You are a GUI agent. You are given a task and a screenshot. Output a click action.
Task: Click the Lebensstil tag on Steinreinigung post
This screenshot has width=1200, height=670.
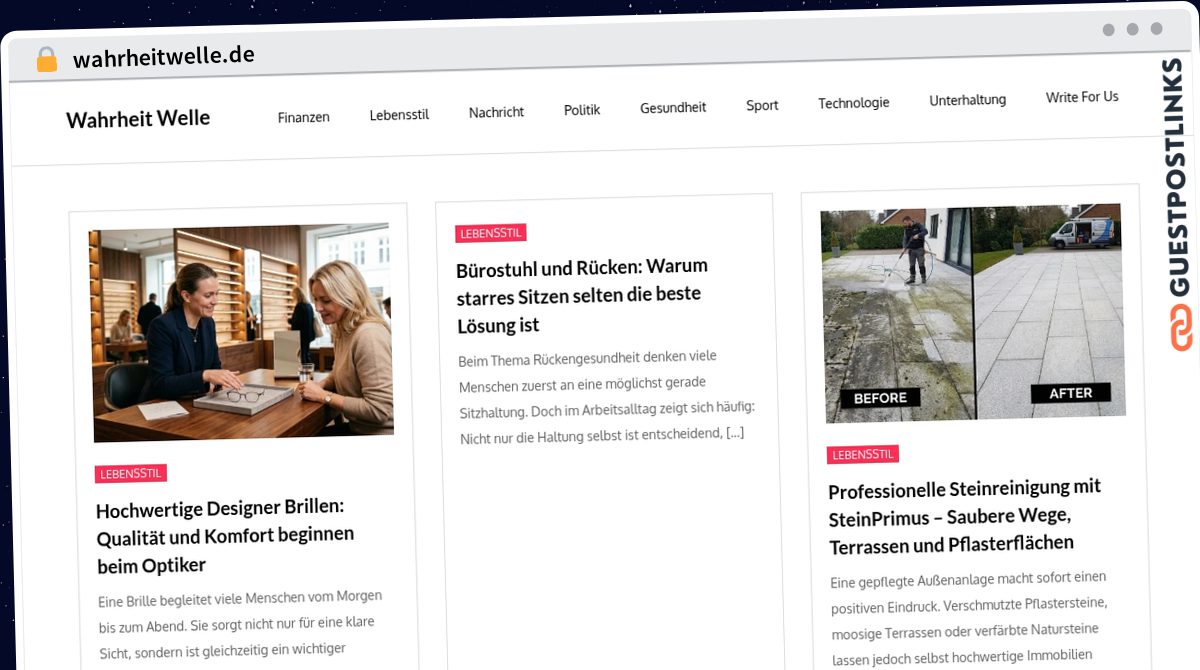[x=863, y=454]
